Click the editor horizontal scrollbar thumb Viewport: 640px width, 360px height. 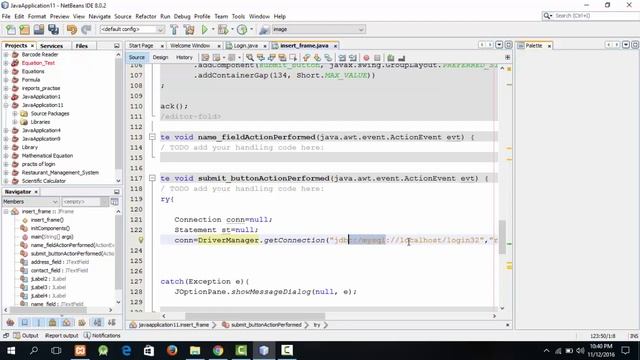[255, 316]
